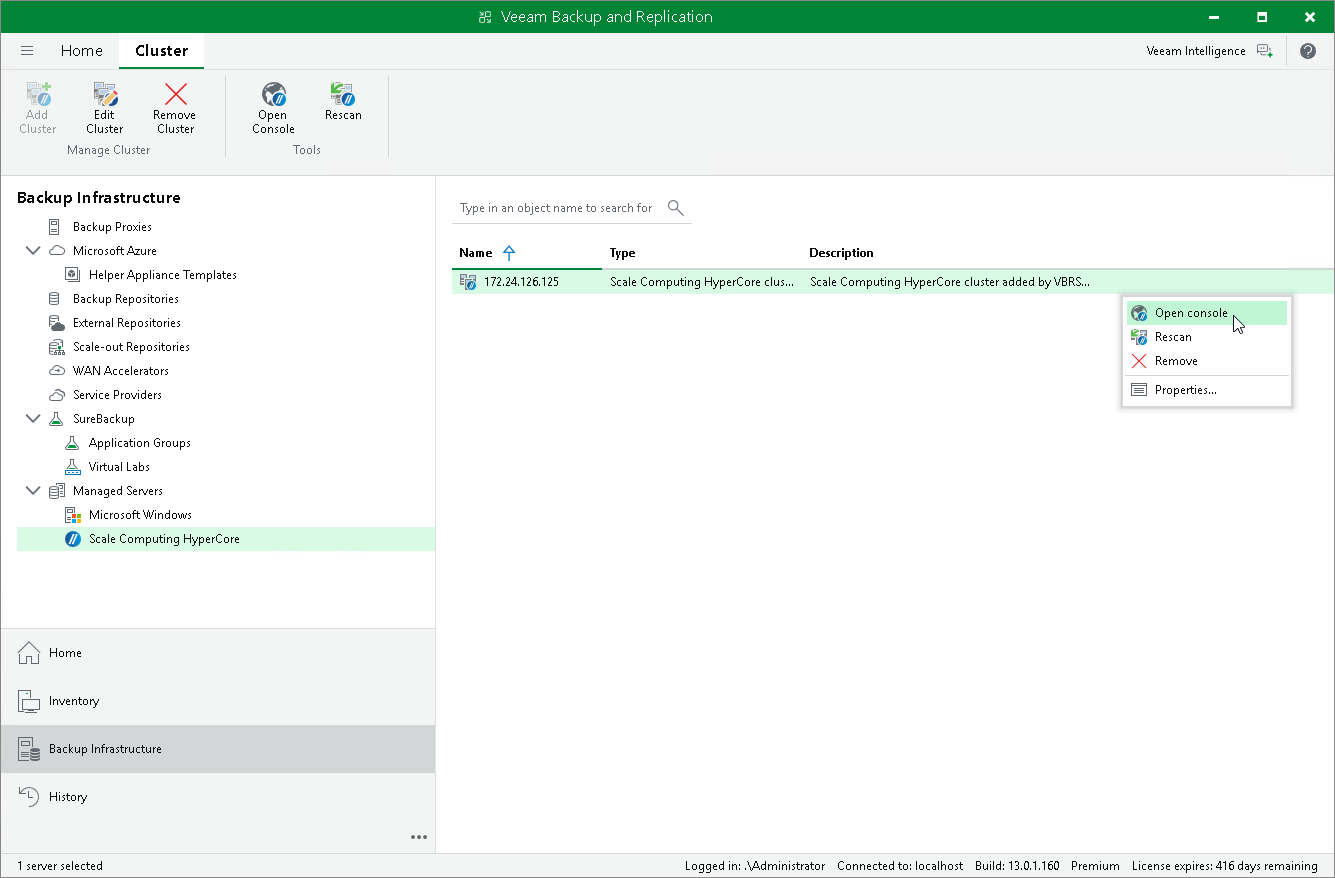This screenshot has height=878, width=1335.
Task: Click the Open Console ribbon icon
Action: pyautogui.click(x=273, y=94)
